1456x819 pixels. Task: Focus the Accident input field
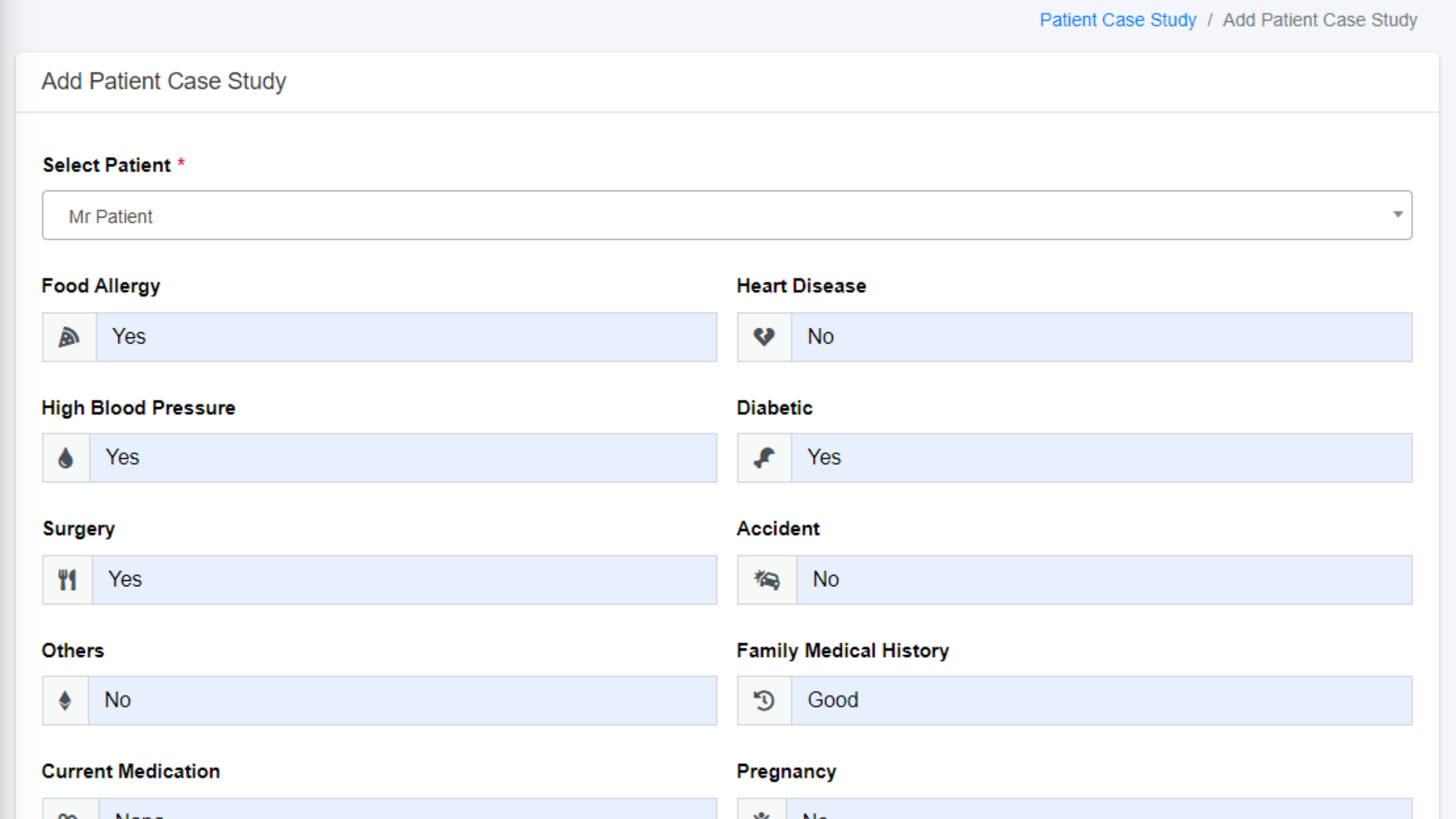click(1103, 580)
